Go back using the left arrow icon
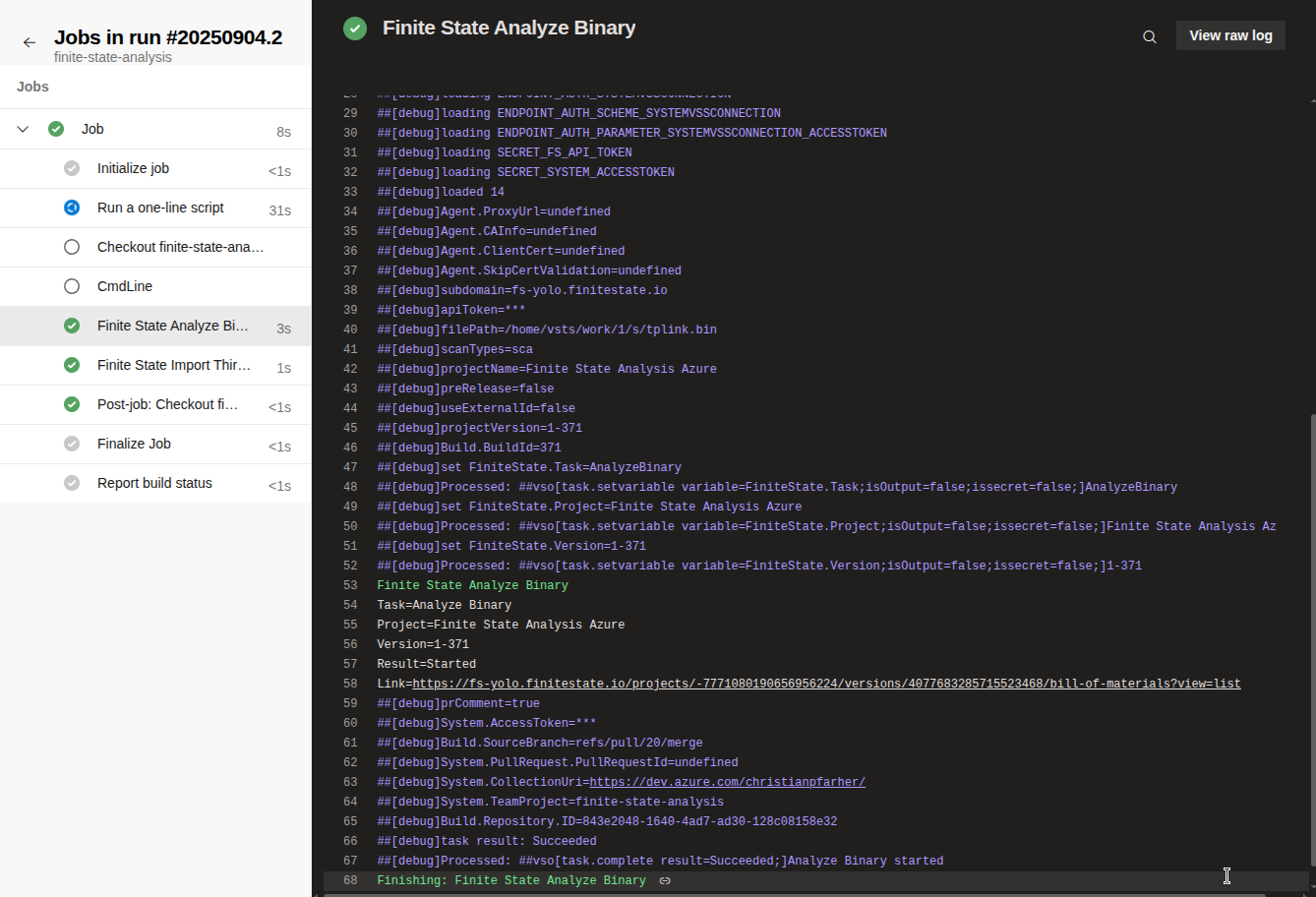The height and width of the screenshot is (897, 1316). coord(30,42)
